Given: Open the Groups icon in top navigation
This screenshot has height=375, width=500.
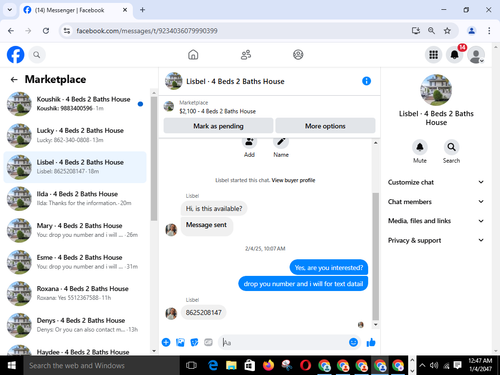Looking at the screenshot, I should (298, 54).
